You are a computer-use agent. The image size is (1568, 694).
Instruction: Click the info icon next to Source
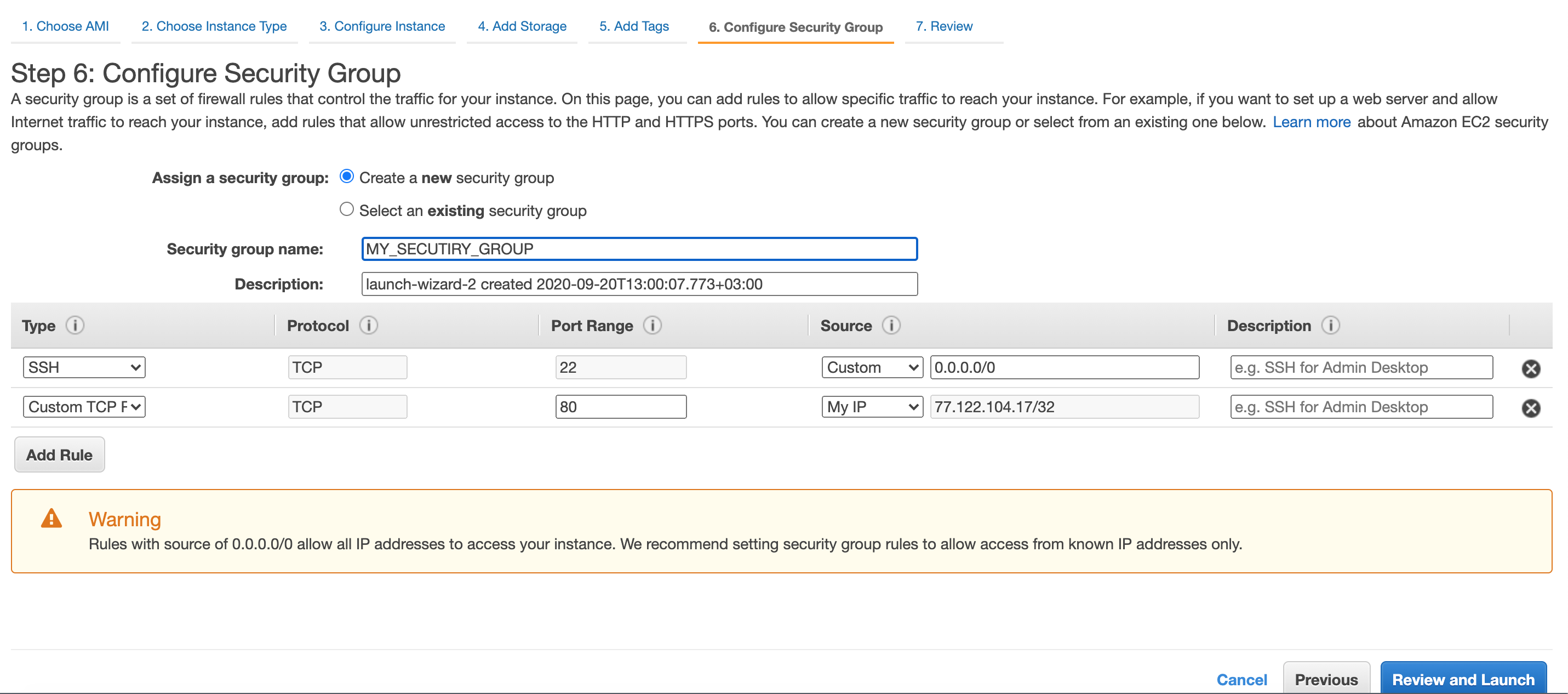pyautogui.click(x=891, y=326)
